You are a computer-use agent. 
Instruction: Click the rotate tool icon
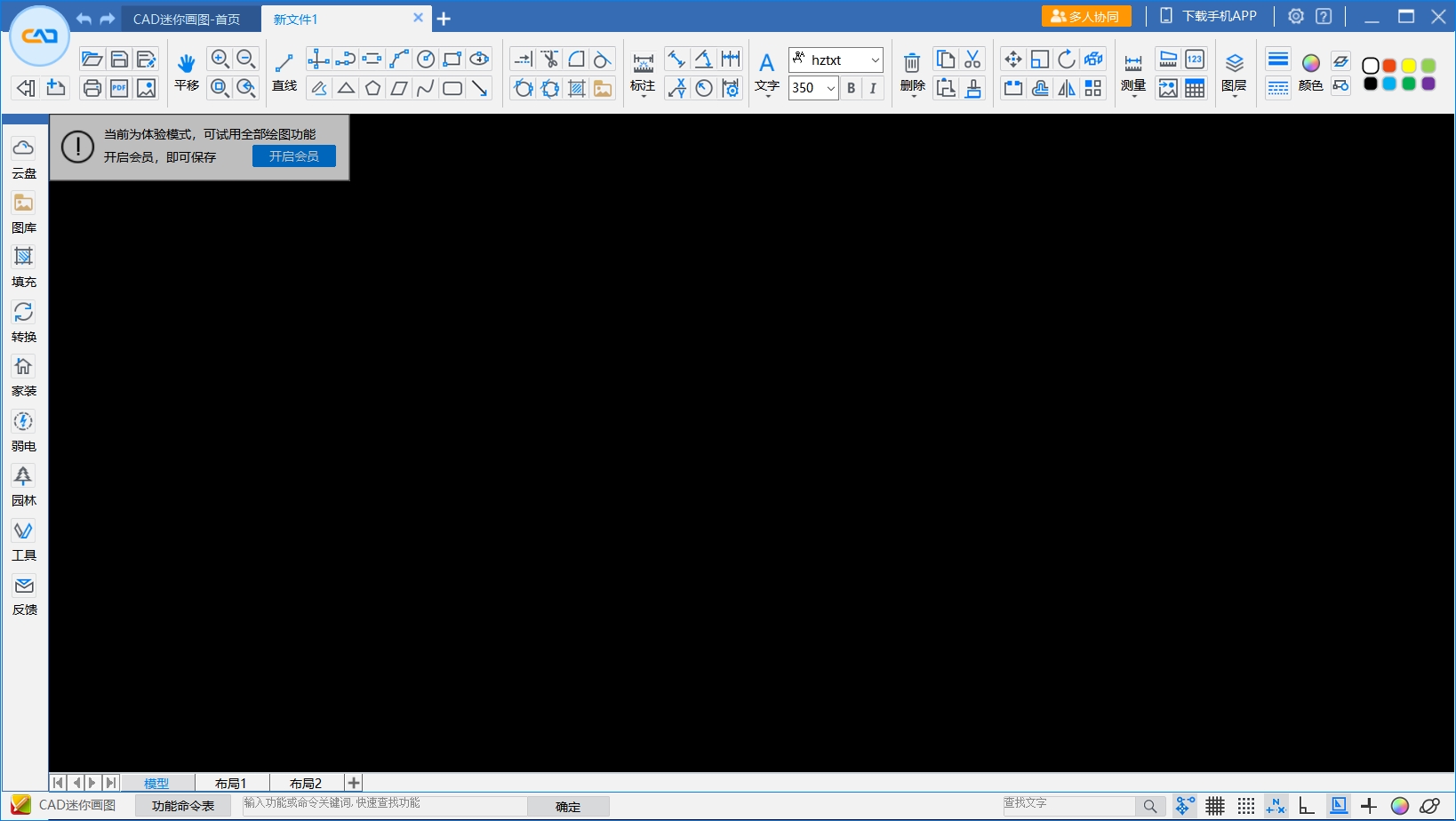tap(1067, 60)
